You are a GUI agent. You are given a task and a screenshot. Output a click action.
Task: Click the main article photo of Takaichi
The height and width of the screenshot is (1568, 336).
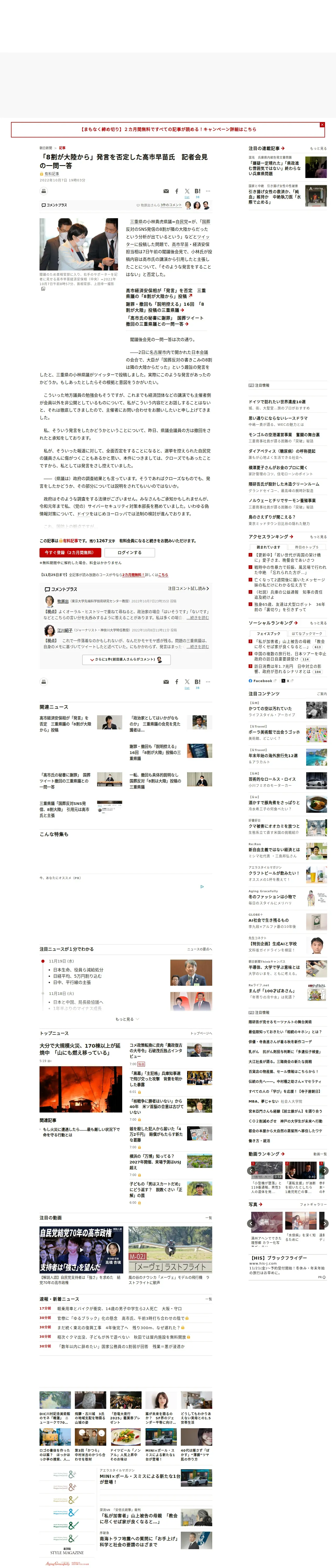79,244
